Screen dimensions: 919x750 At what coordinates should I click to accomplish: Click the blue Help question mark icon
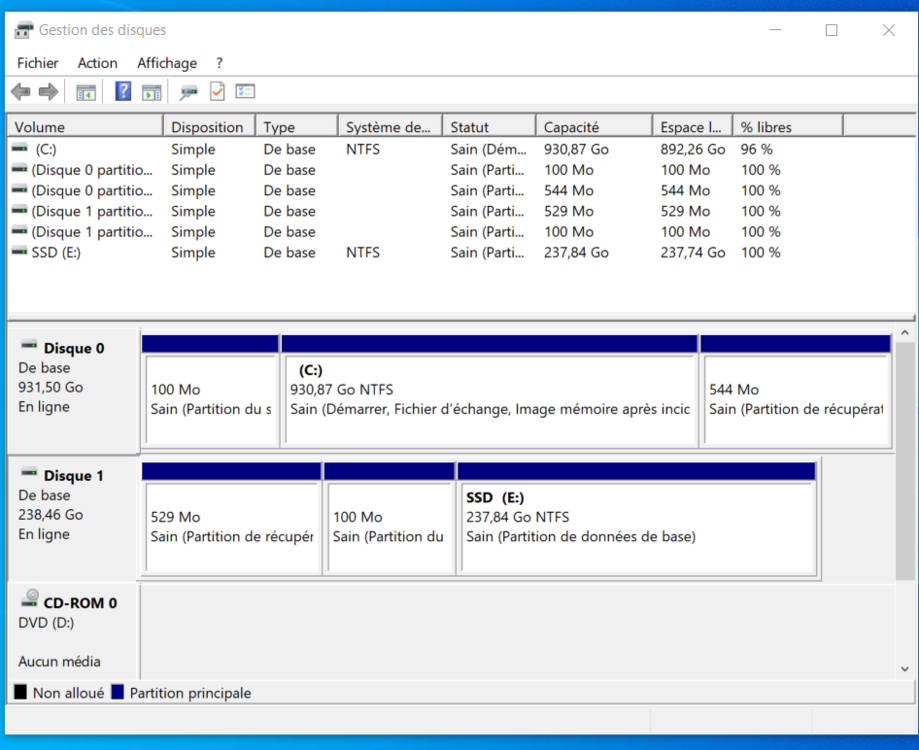123,92
